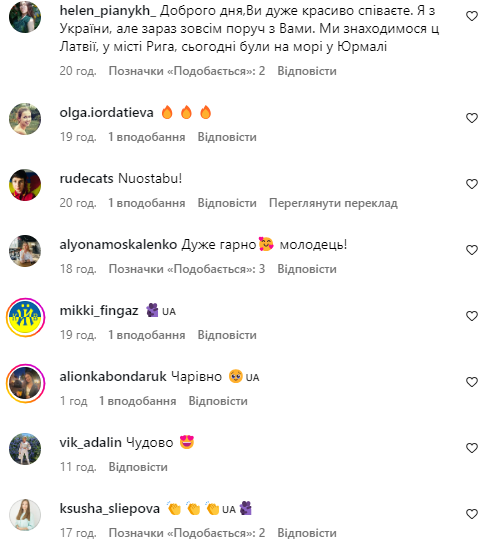Image resolution: width=485 pixels, height=558 pixels.
Task: Open alyonamoskalenko username link
Action: click(118, 244)
